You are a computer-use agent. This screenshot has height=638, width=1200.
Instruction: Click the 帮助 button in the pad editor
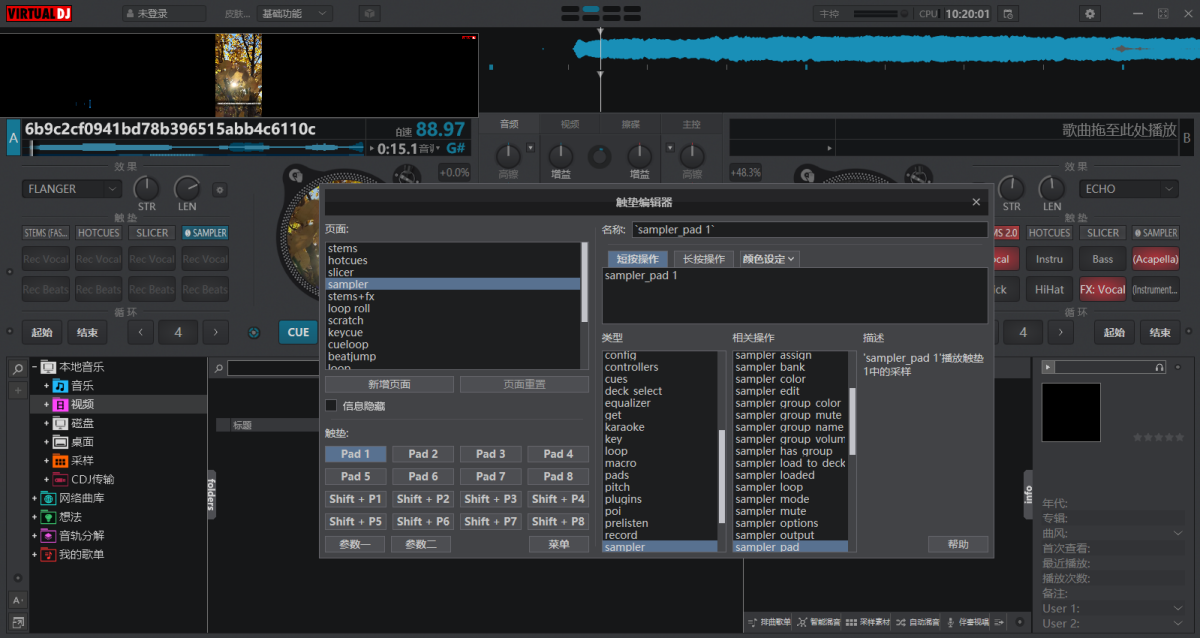click(958, 545)
